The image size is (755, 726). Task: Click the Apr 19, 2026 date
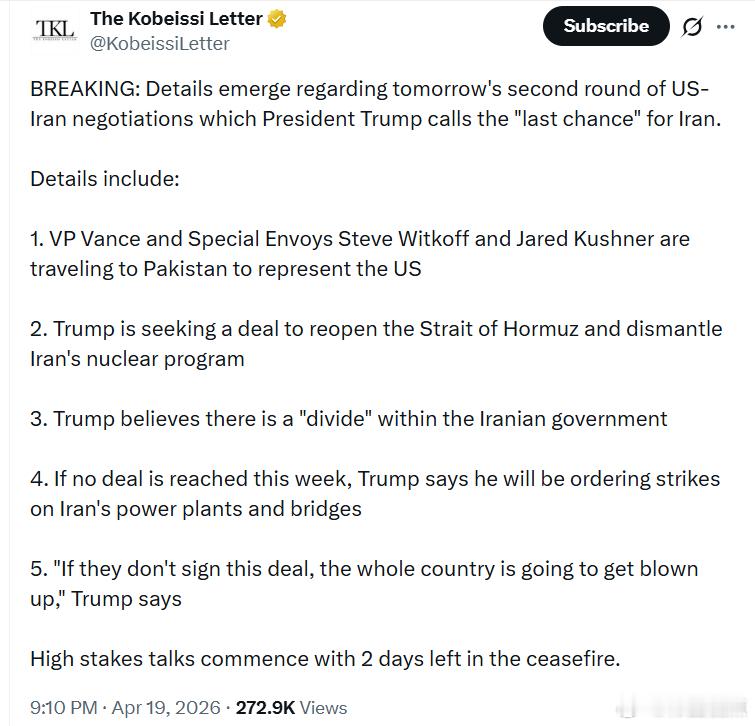(165, 707)
